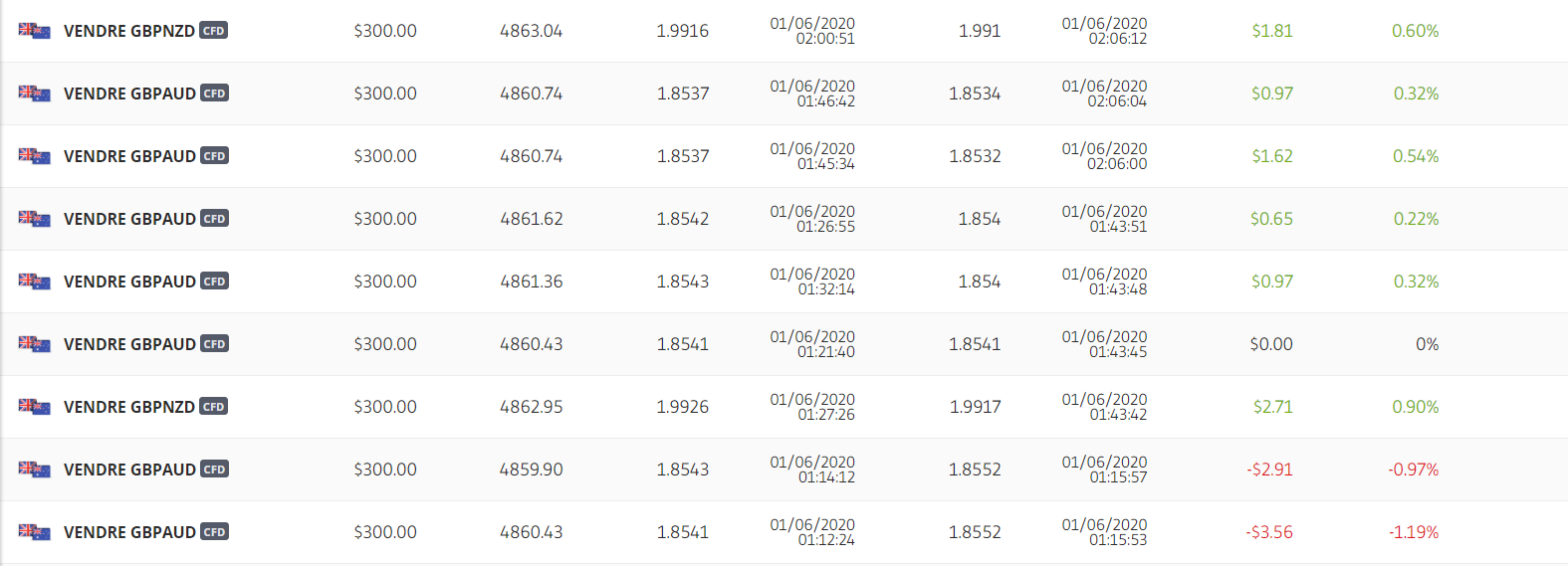Screen dimensions: 1568x566
Task: Click CFD badge on GBPNZD trade opened 02:00:51
Action: [213, 31]
